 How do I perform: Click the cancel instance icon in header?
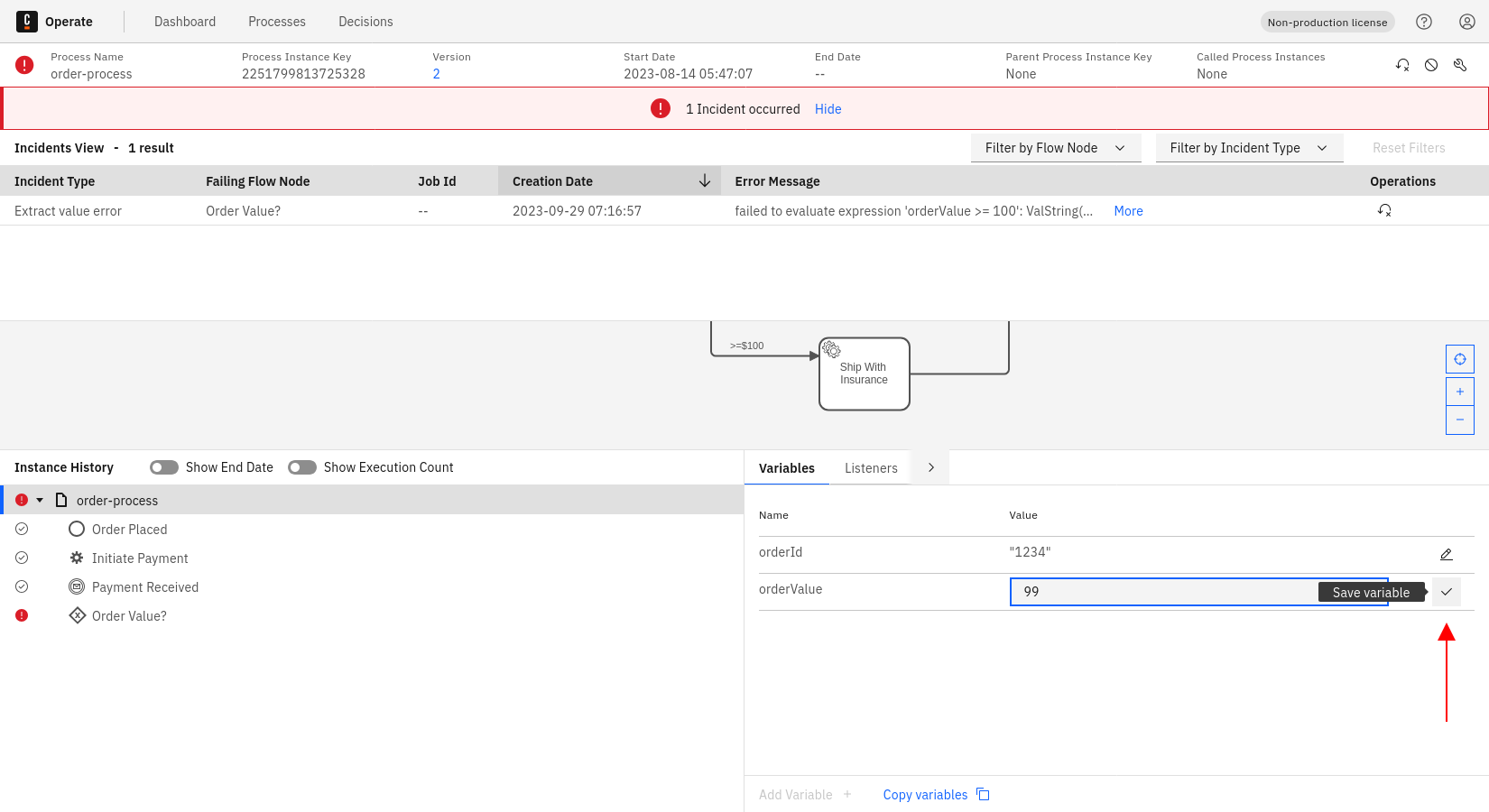(1431, 65)
